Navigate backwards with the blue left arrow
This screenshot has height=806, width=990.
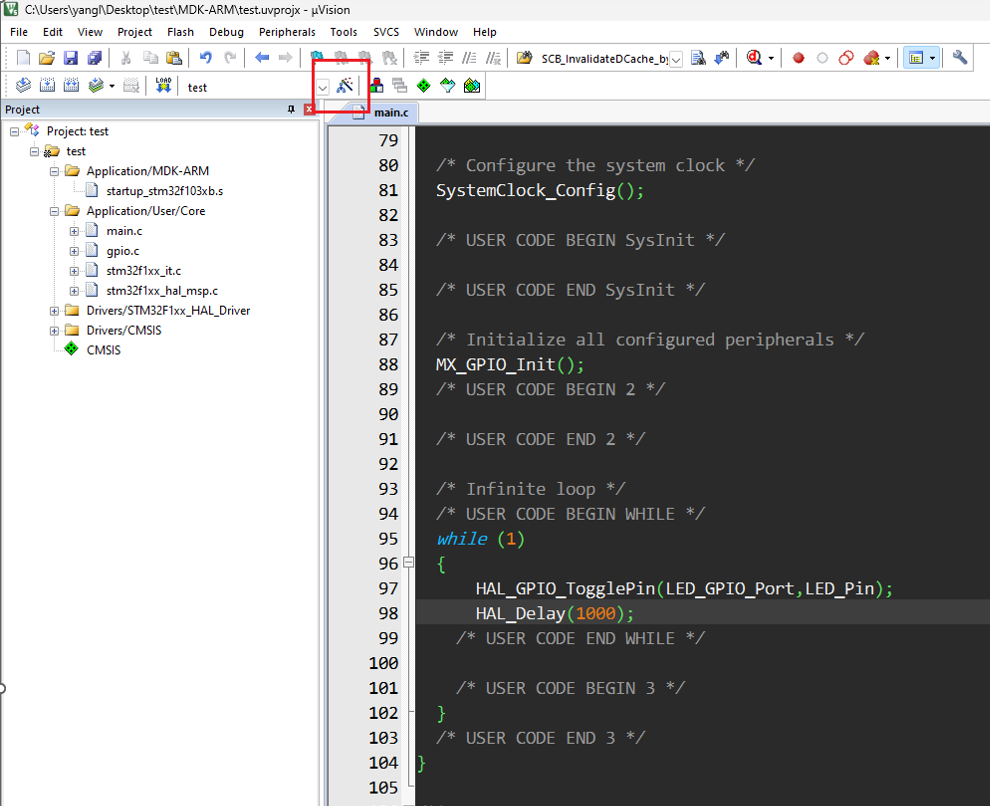pyautogui.click(x=262, y=58)
